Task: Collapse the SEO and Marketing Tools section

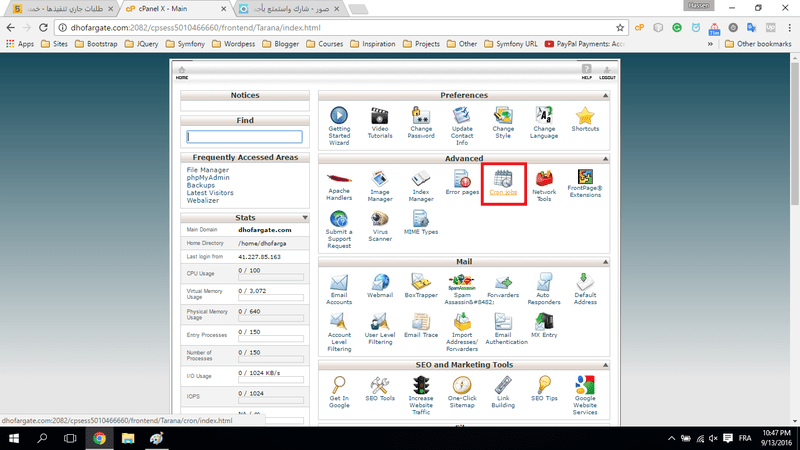Action: (605, 365)
